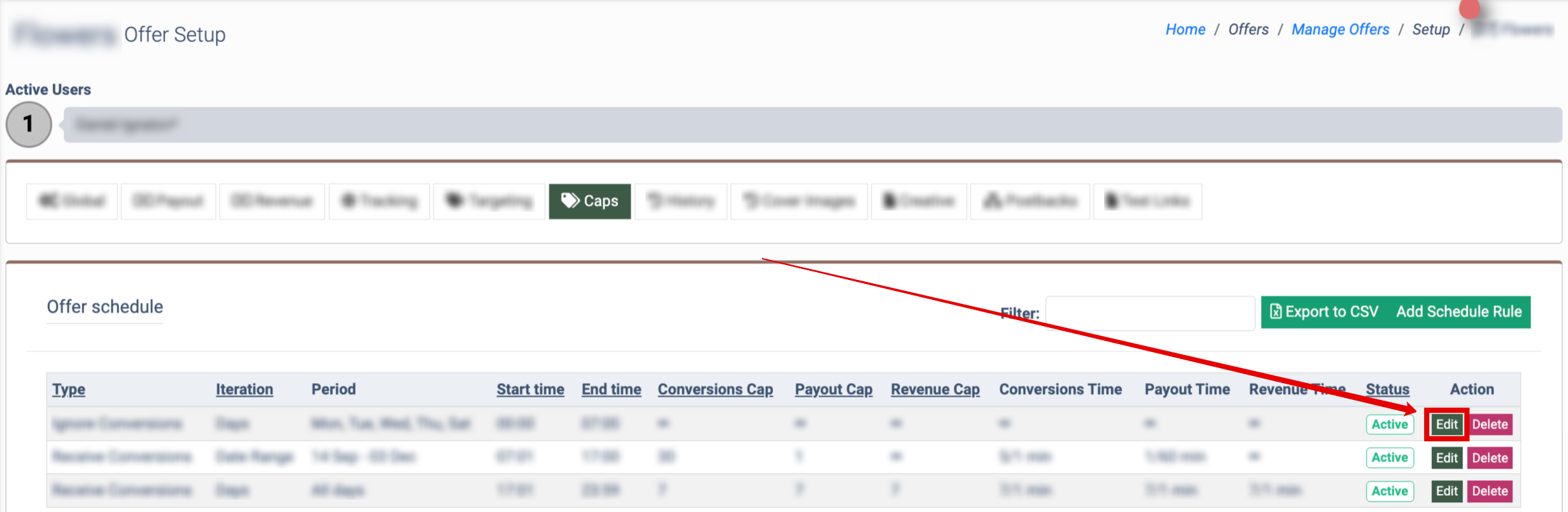Navigate to Home via breadcrumb

tap(1185, 30)
